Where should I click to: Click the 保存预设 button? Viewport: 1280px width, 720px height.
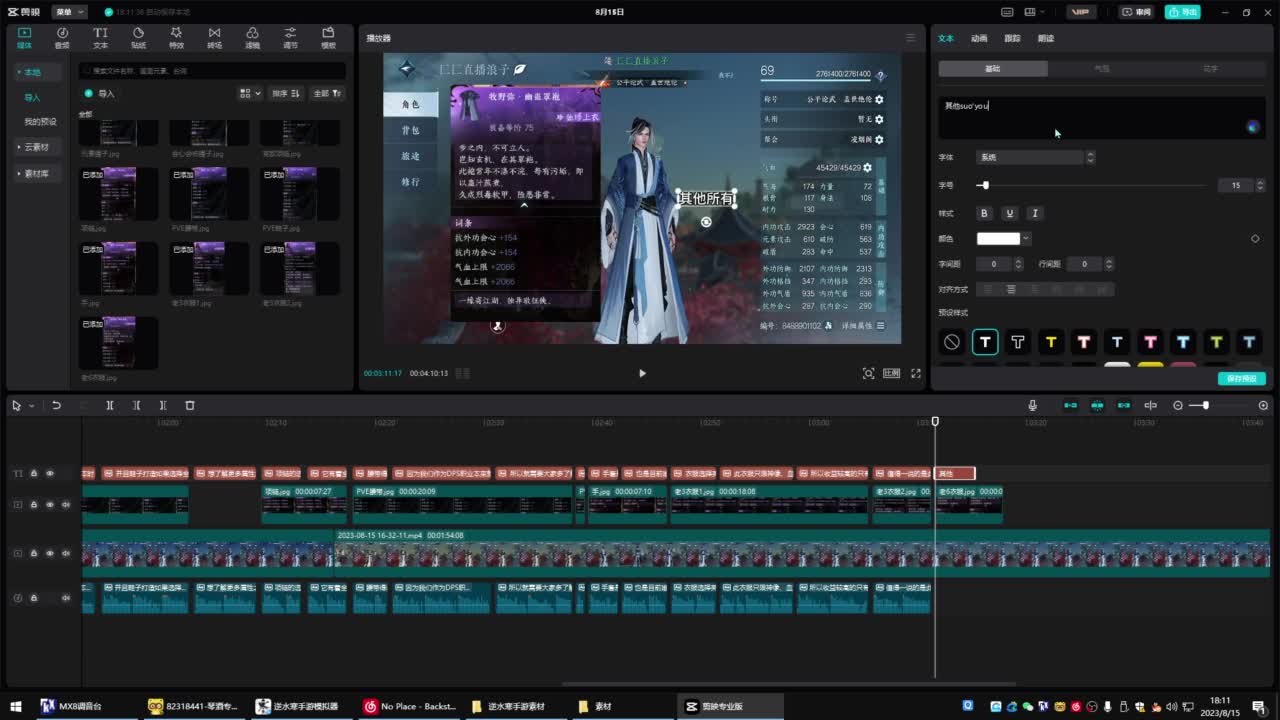(1242, 379)
